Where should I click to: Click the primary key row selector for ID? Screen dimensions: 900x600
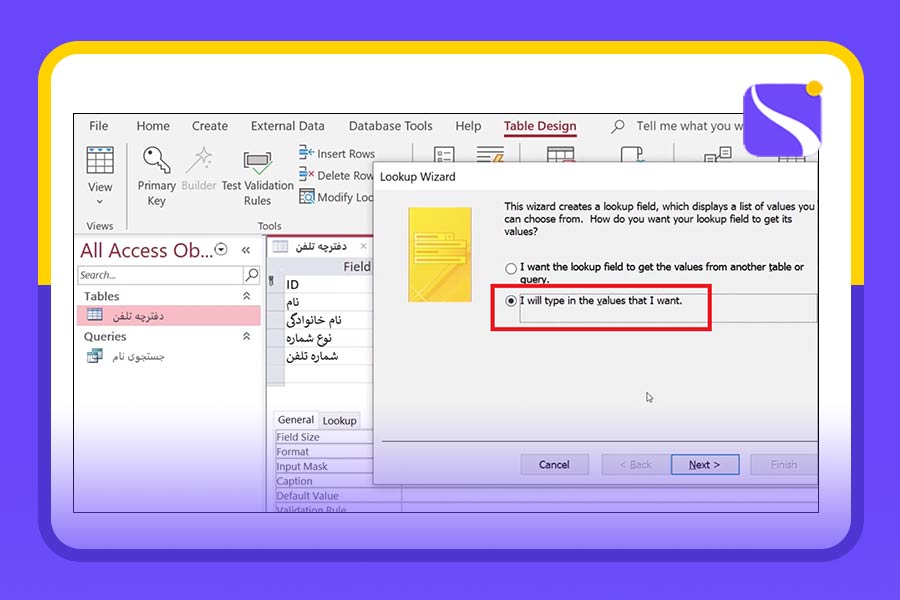[276, 284]
